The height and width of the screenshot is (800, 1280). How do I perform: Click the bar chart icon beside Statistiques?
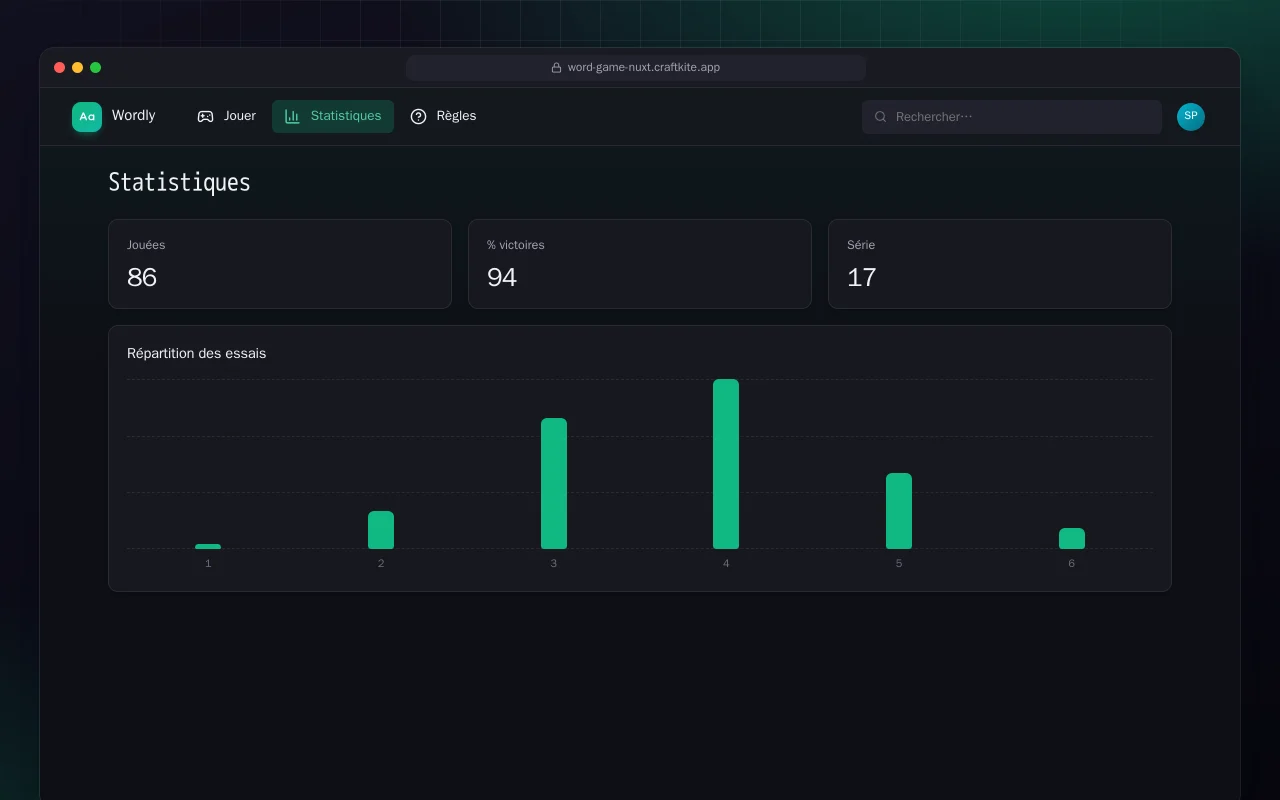[292, 117]
